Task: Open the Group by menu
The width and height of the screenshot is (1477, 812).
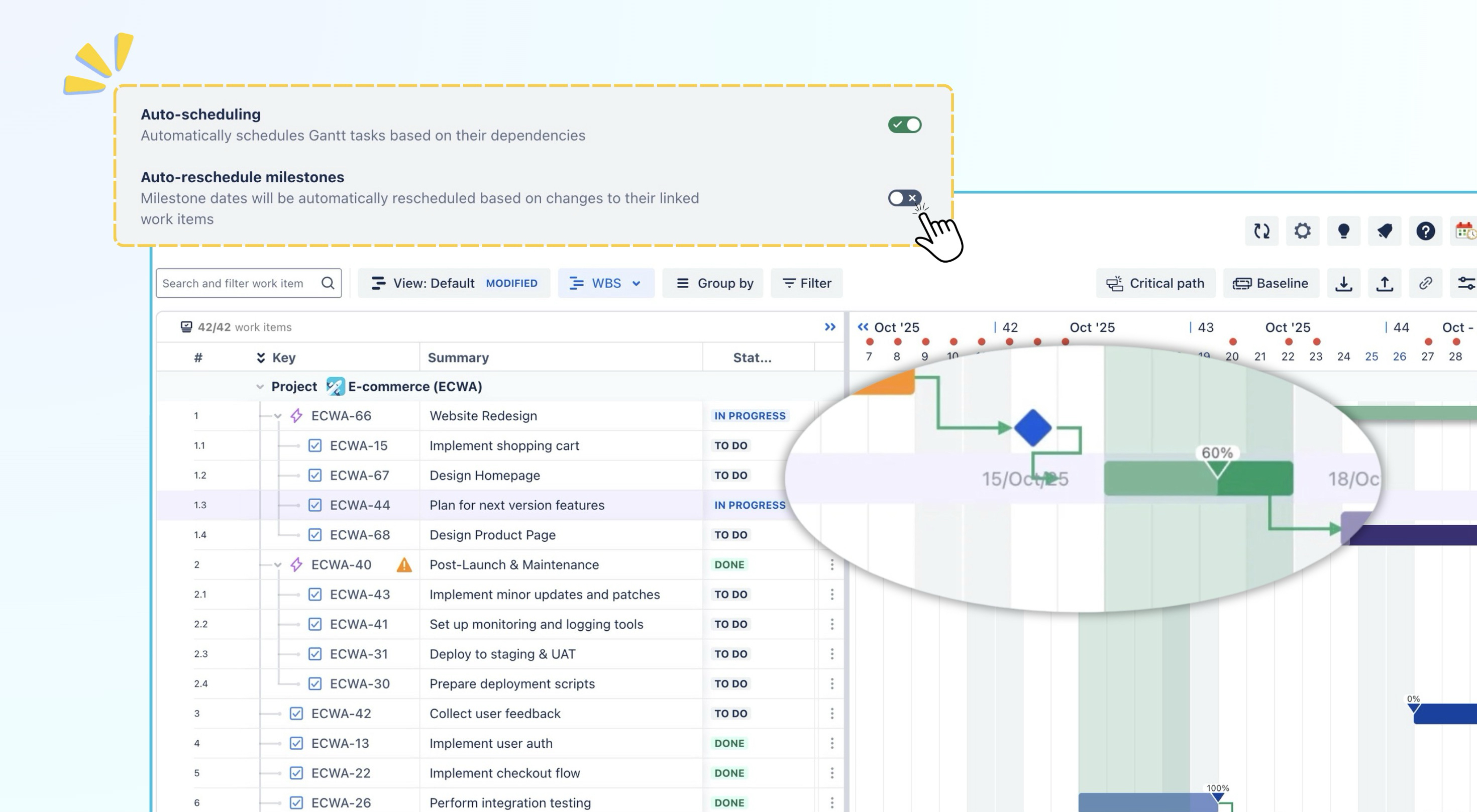Action: point(713,283)
